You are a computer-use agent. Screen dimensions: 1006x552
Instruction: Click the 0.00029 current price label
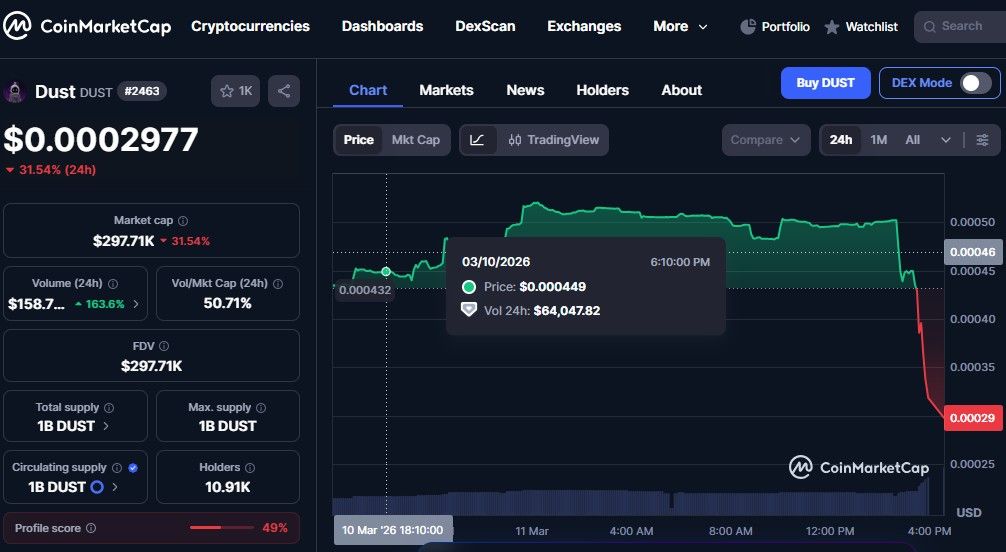[973, 418]
